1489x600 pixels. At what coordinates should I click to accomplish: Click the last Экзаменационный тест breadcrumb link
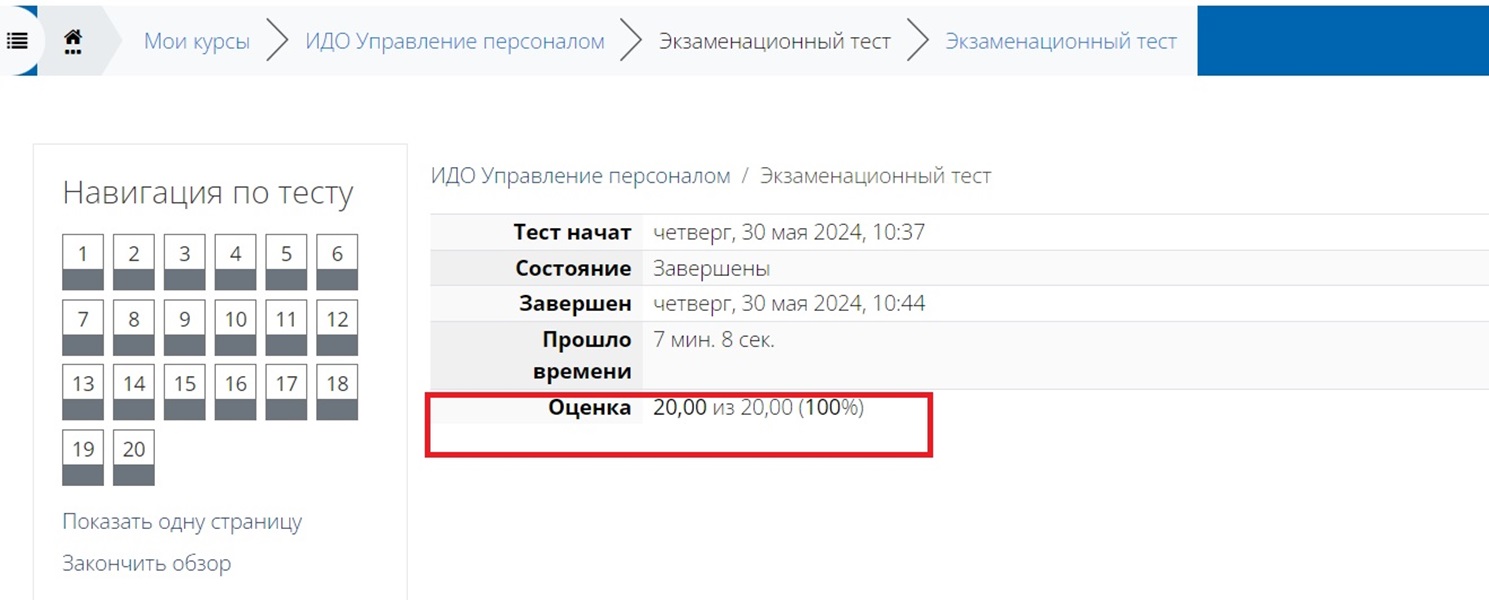pyautogui.click(x=1061, y=41)
